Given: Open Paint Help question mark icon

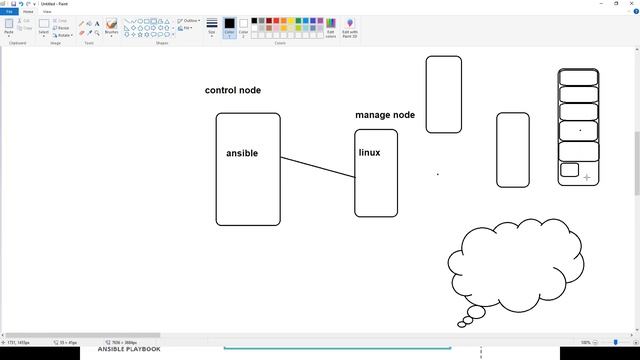Looking at the screenshot, I should click(x=636, y=11).
